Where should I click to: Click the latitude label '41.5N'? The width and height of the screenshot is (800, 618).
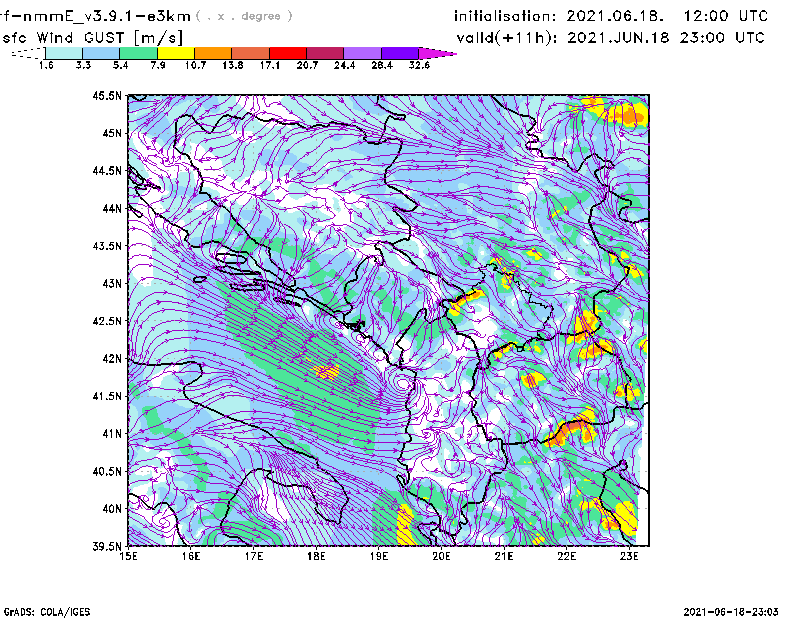click(107, 396)
